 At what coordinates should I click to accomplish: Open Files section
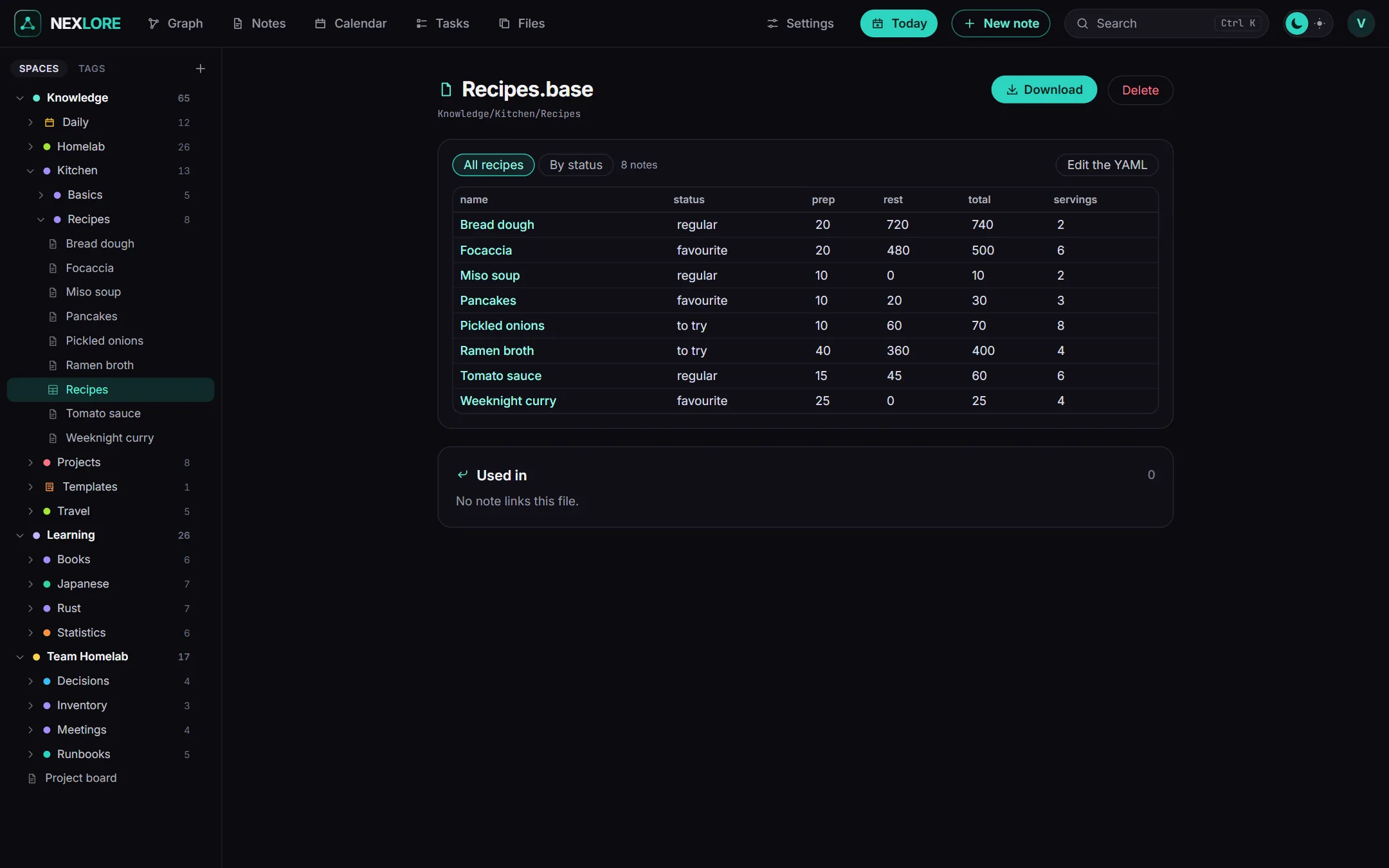coord(522,23)
